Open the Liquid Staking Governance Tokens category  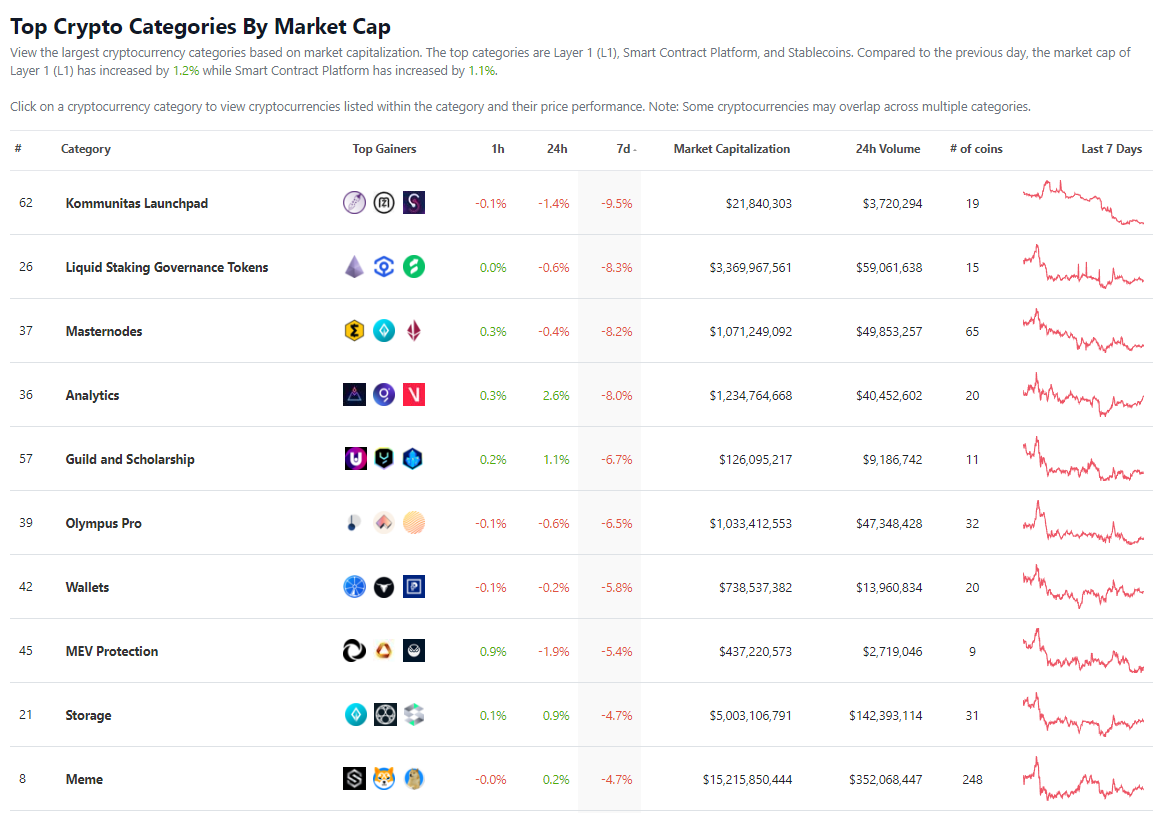[167, 267]
